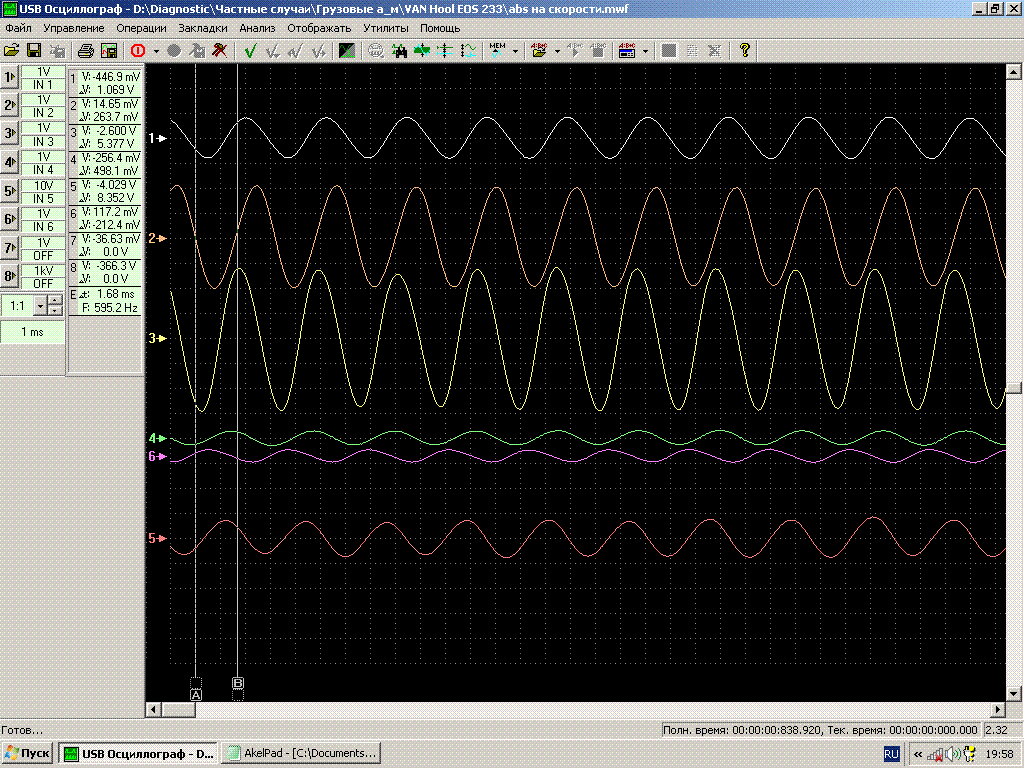Screen dimensions: 1024x768
Task: Click the USB Осциллограф taskbar button
Action: (138, 753)
